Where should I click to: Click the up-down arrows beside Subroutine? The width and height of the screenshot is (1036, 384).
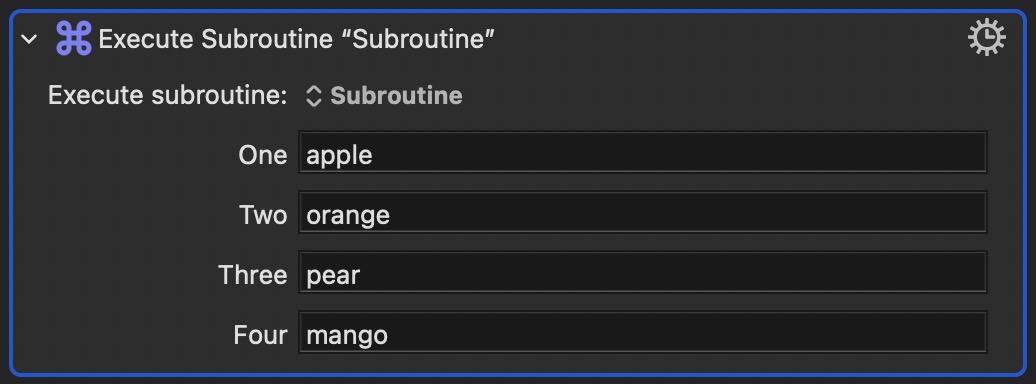(313, 96)
